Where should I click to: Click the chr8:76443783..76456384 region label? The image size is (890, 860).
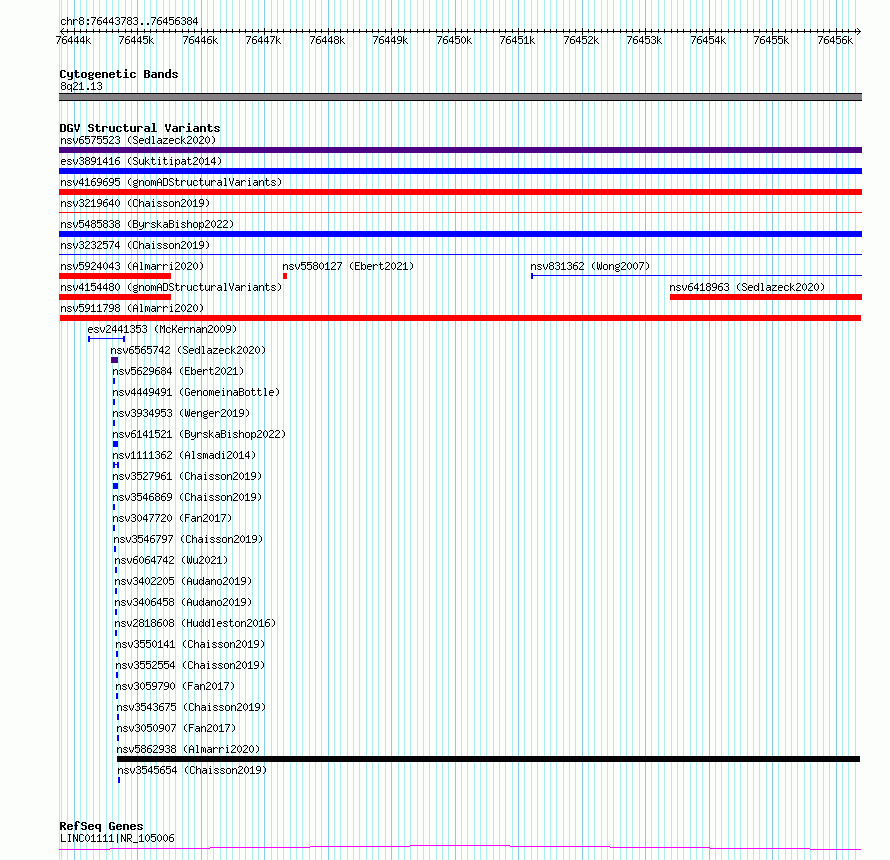coord(129,22)
